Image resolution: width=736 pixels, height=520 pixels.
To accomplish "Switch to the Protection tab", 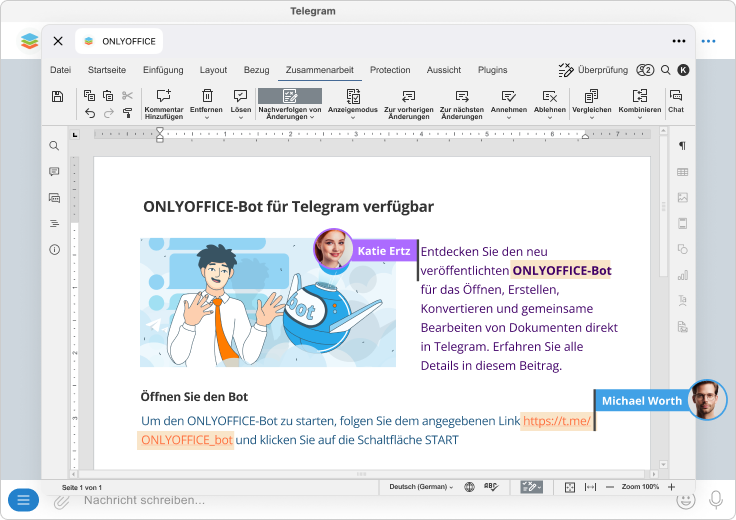I will point(390,70).
